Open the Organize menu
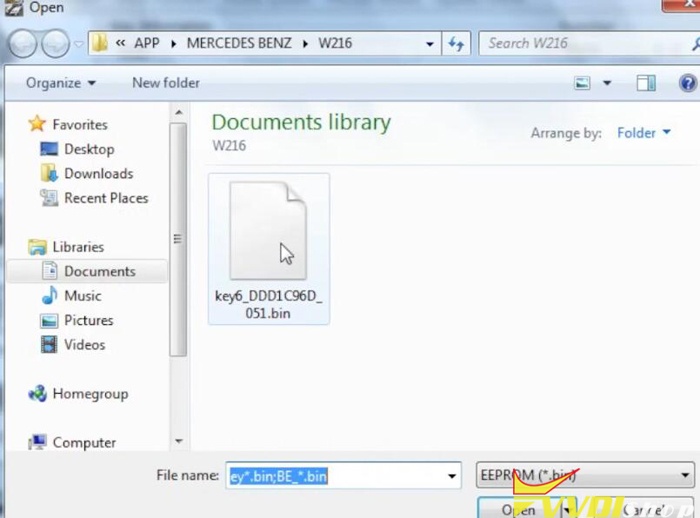700x518 pixels. pyautogui.click(x=61, y=83)
